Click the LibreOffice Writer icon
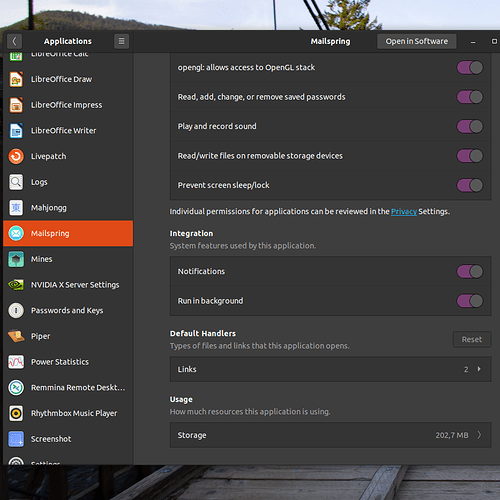Viewport: 500px width, 500px height. tap(16, 131)
